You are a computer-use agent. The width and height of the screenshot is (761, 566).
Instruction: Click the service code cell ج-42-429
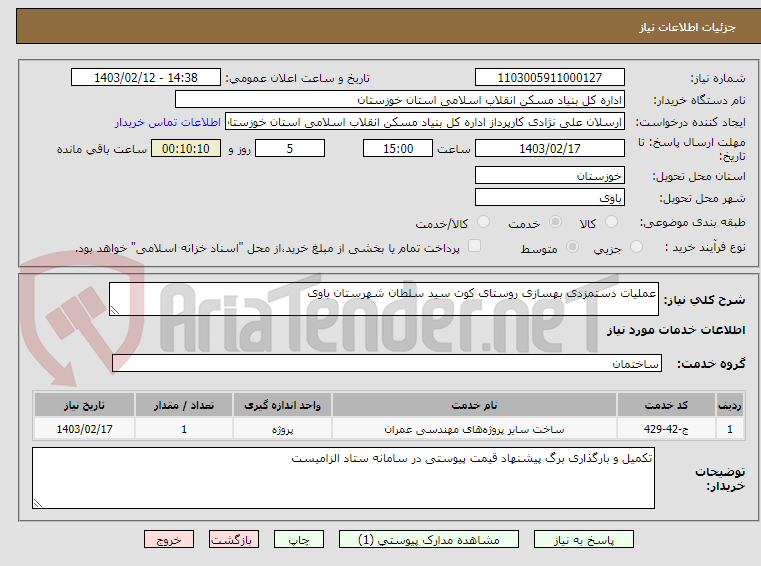(666, 429)
